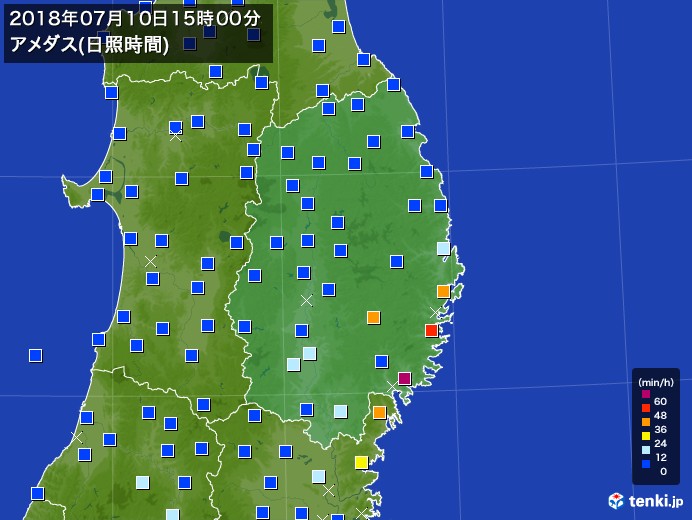Click the orange marker inland left of the red marker

tap(373, 317)
